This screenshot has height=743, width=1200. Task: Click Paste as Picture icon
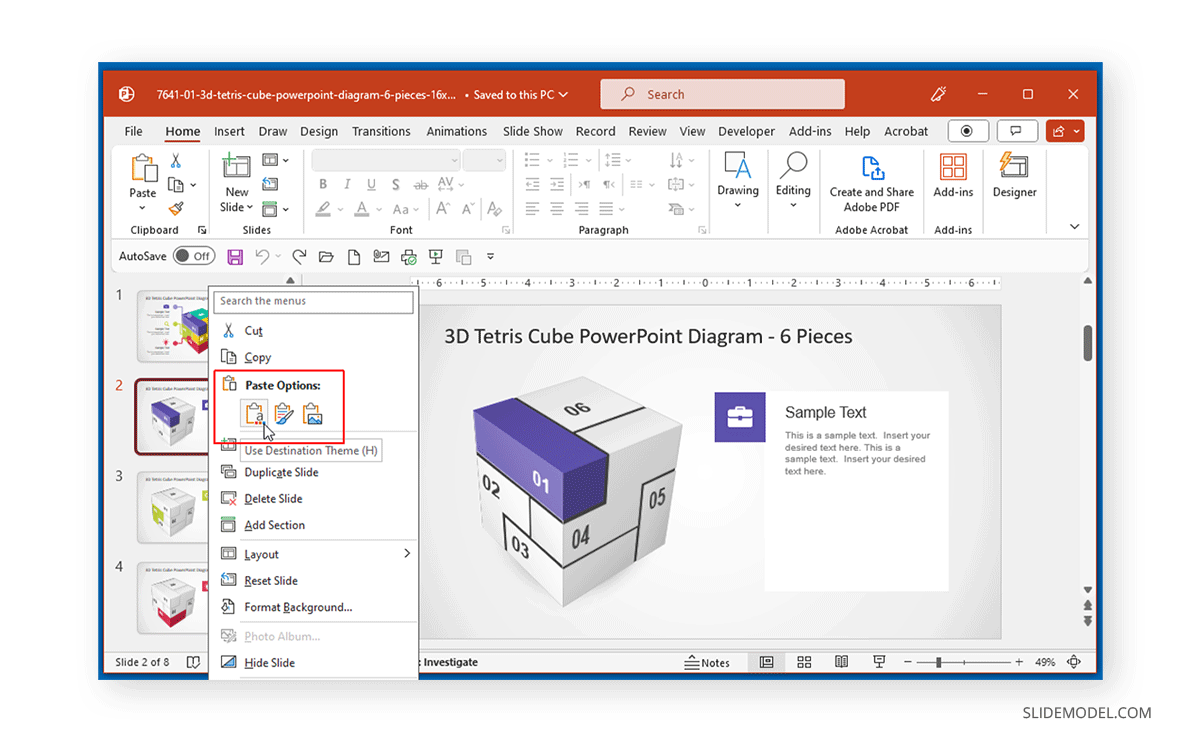313,413
